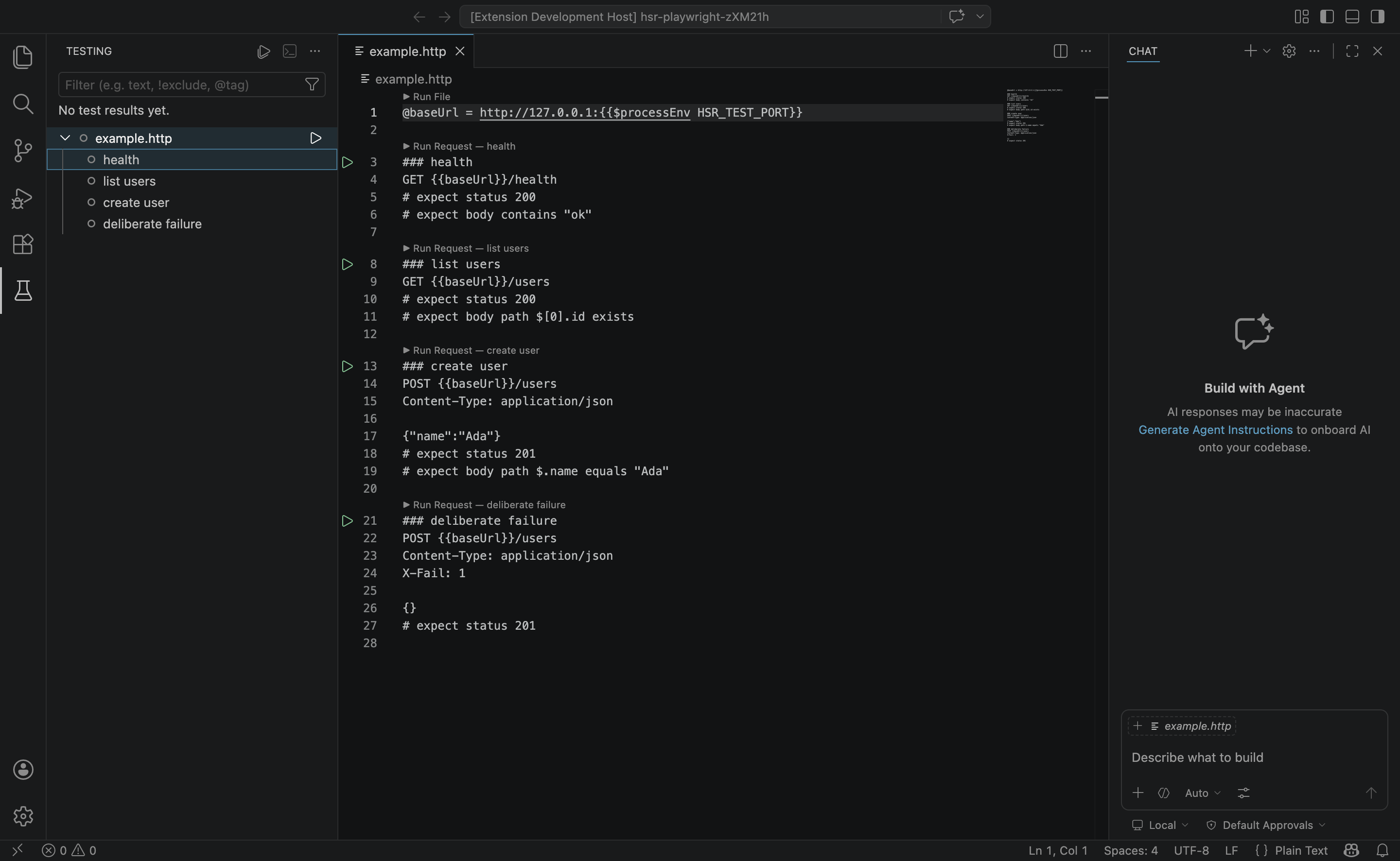Select the Testing flask icon
This screenshot has width=1400, height=861.
click(23, 291)
